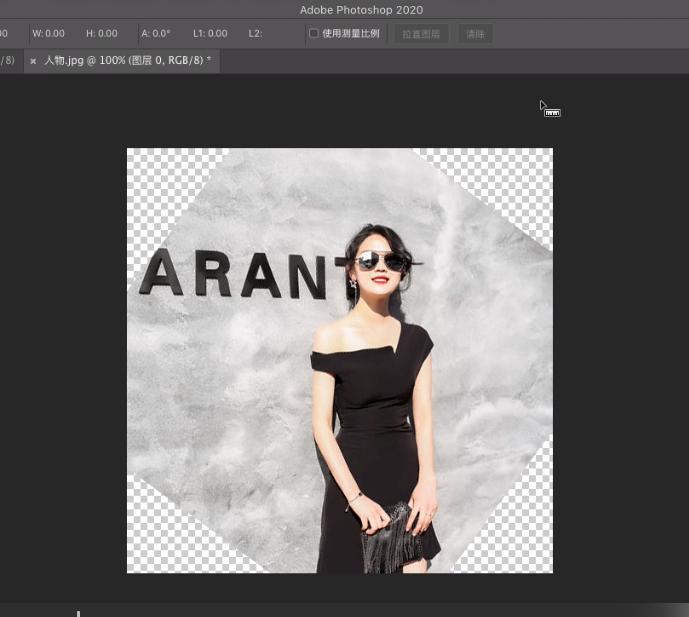Click the woman's sunglasses in the image
Image resolution: width=689 pixels, height=617 pixels.
(x=381, y=261)
